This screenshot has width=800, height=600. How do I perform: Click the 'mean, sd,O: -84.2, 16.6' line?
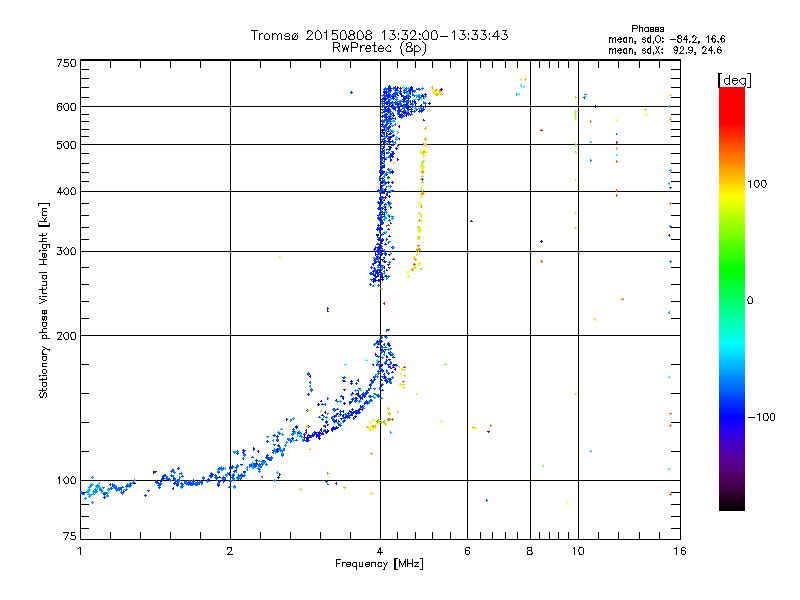(666, 39)
